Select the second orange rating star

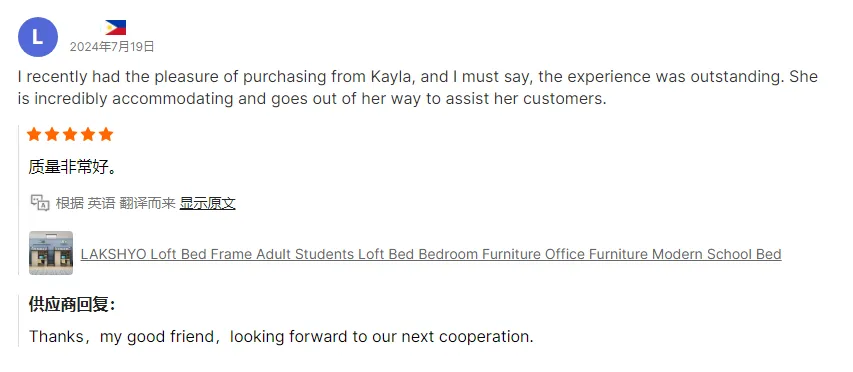click(52, 134)
